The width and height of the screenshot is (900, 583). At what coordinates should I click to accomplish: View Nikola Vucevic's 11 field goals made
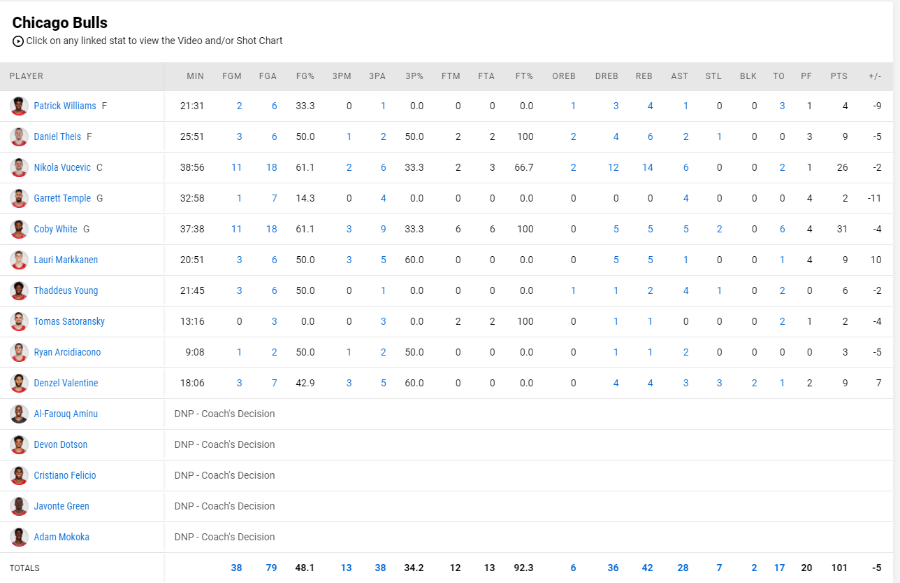pyautogui.click(x=236, y=168)
